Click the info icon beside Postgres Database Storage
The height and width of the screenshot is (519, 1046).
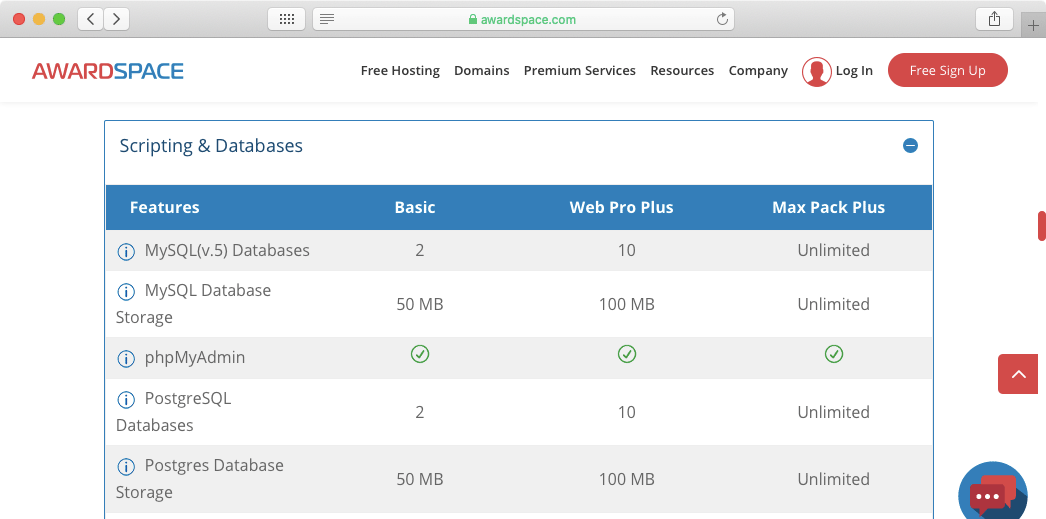126,466
